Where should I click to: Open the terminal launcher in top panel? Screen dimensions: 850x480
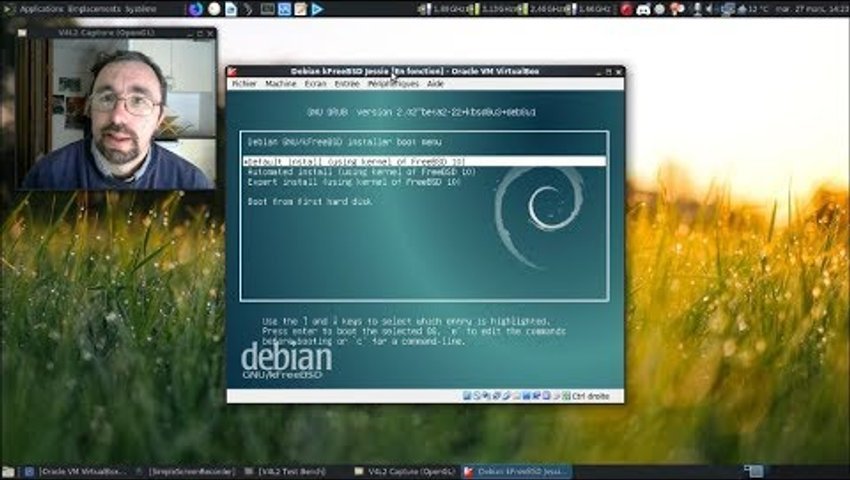pyautogui.click(x=267, y=9)
